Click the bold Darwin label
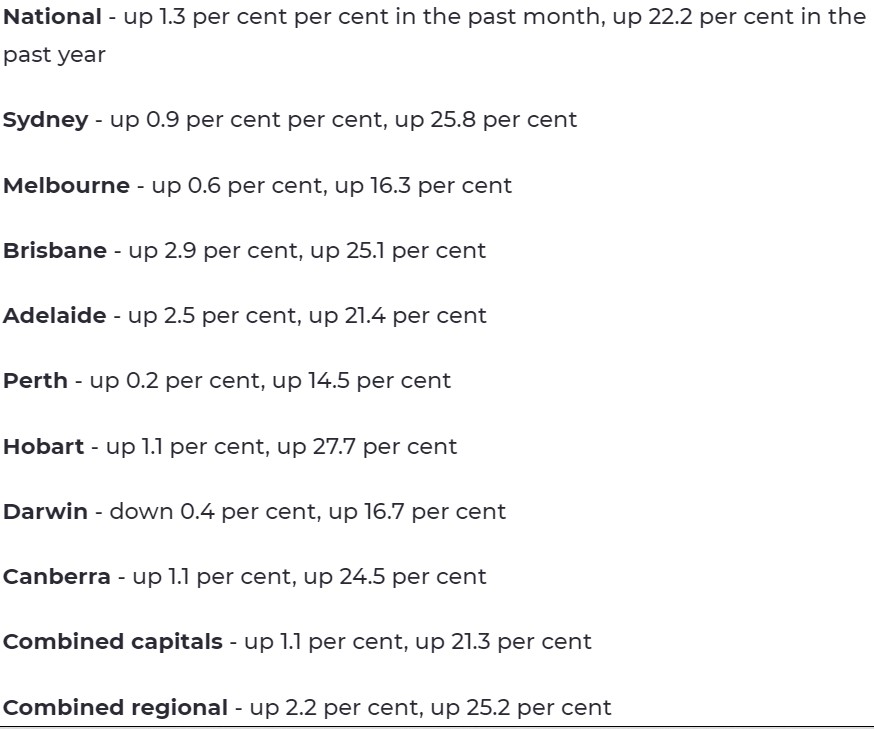This screenshot has width=874, height=729. click(45, 512)
